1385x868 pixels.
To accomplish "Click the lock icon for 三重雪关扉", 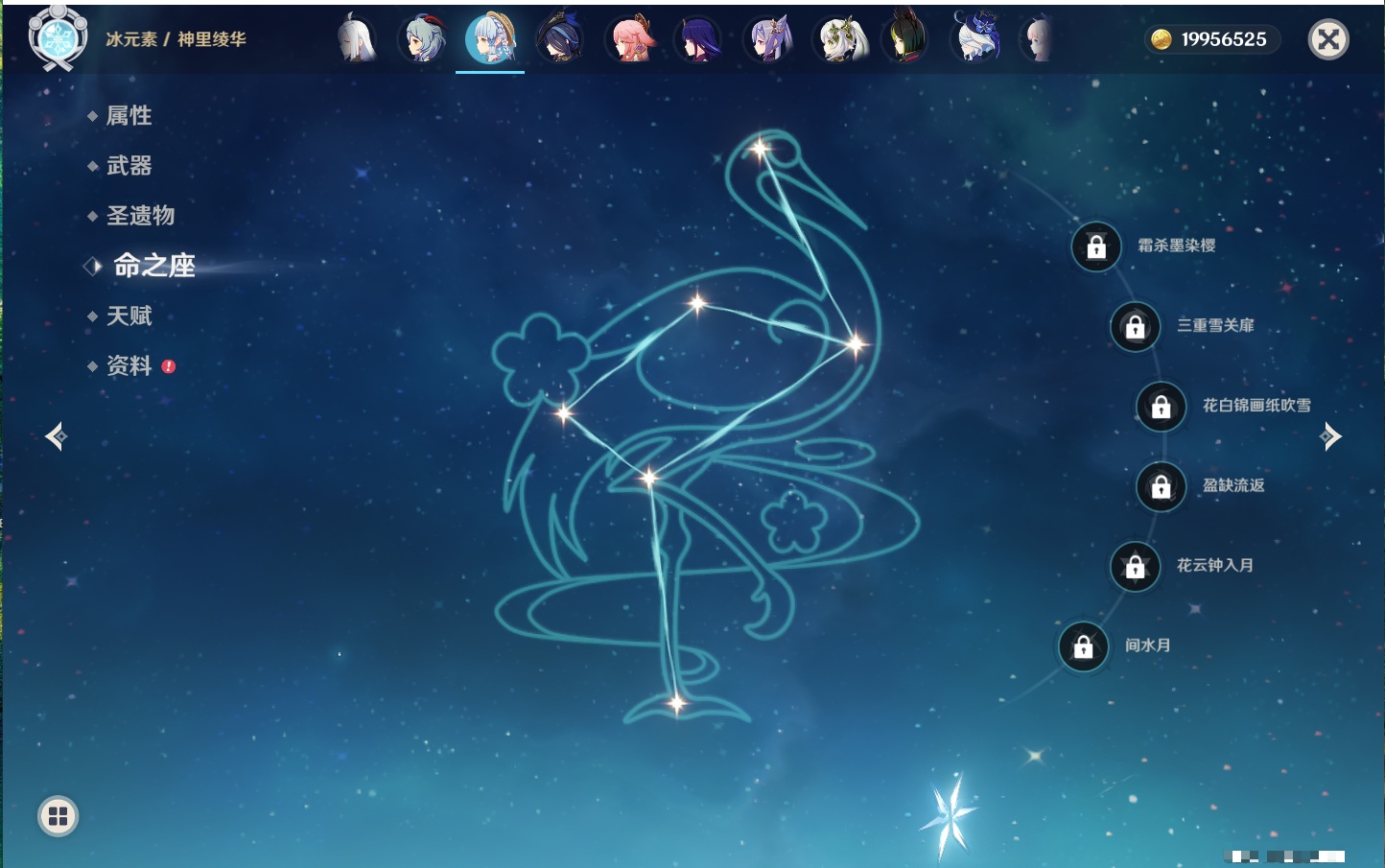I will click(x=1136, y=326).
